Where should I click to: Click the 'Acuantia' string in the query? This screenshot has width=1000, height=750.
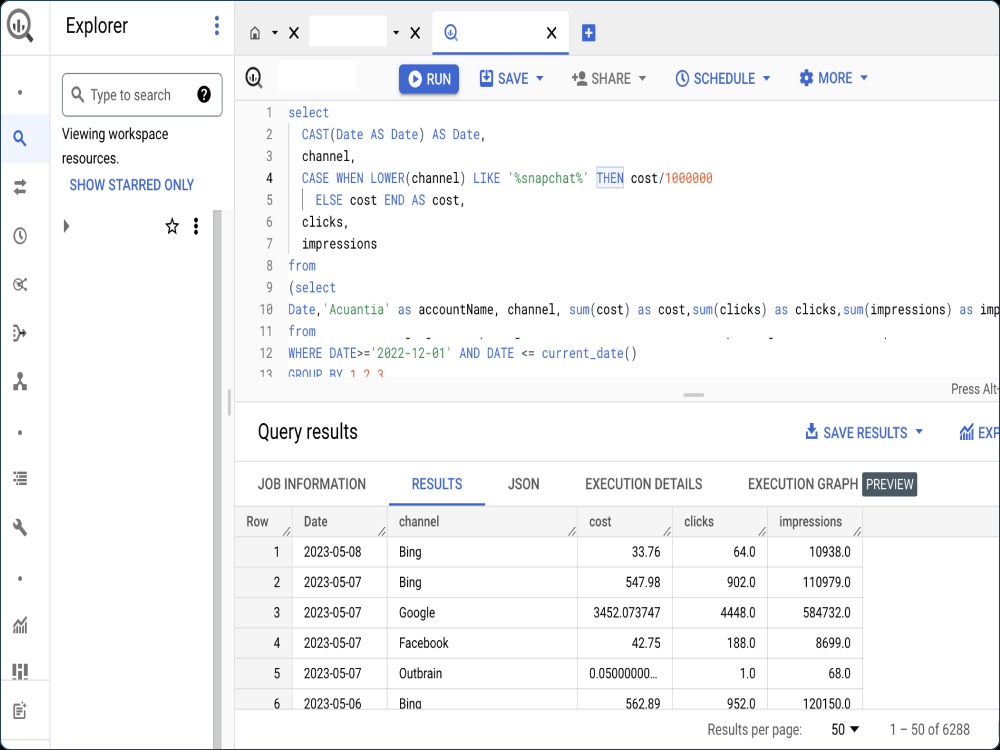pos(357,309)
